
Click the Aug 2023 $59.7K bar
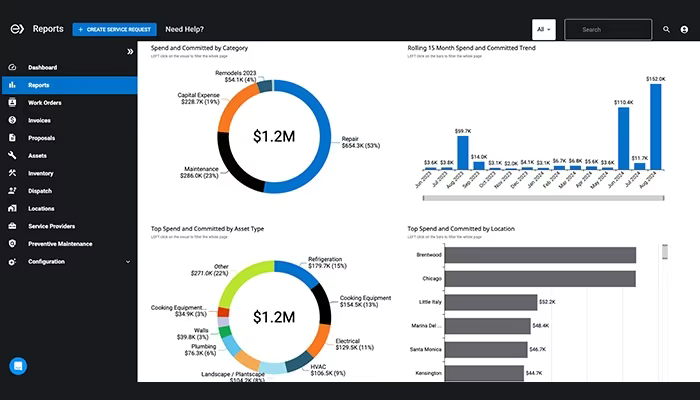[x=463, y=153]
